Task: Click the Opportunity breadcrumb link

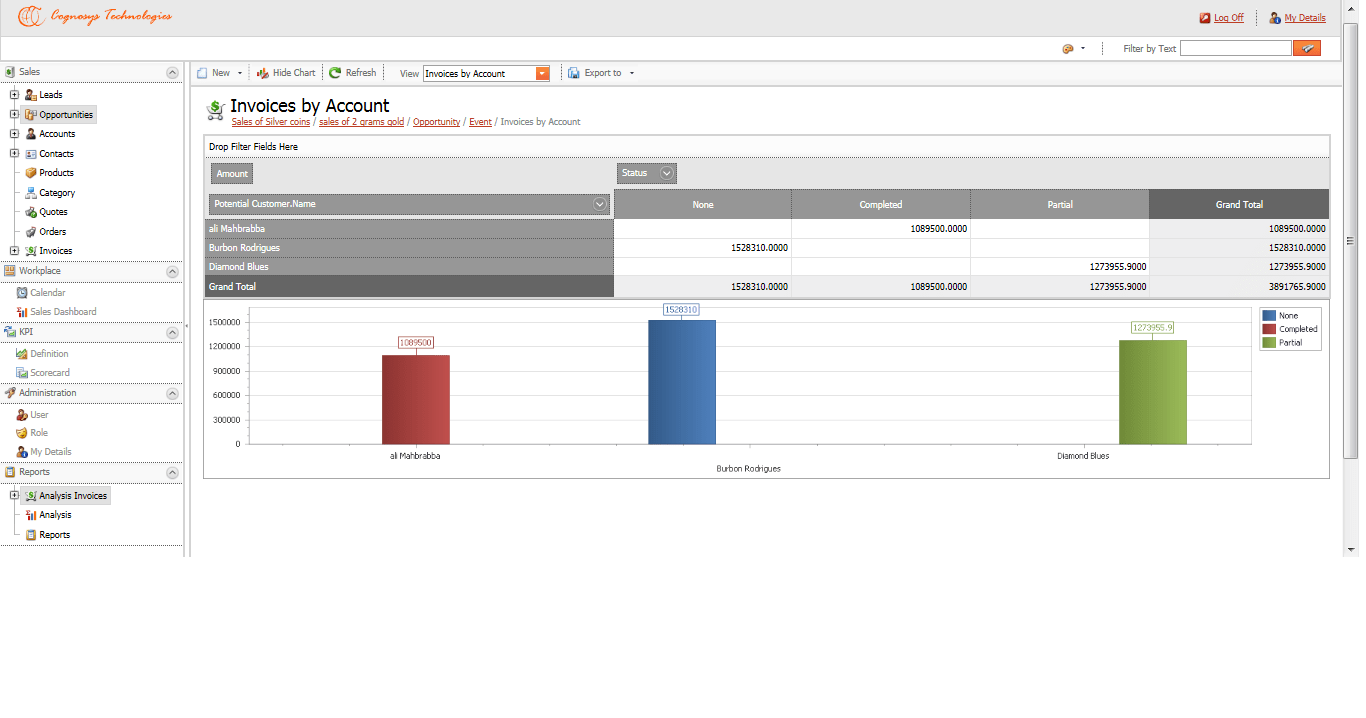Action: click(436, 122)
